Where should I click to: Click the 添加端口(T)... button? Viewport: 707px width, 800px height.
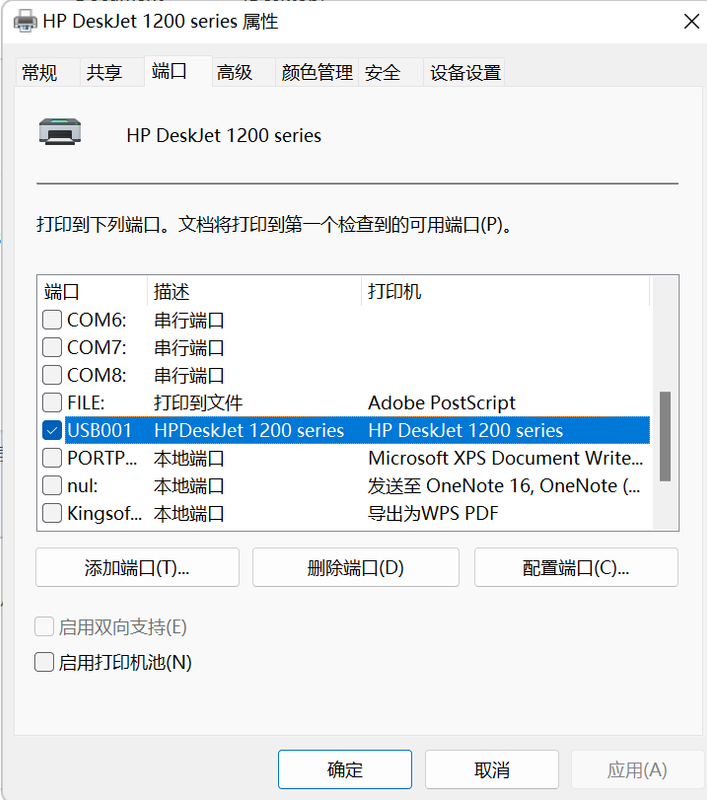tap(137, 567)
